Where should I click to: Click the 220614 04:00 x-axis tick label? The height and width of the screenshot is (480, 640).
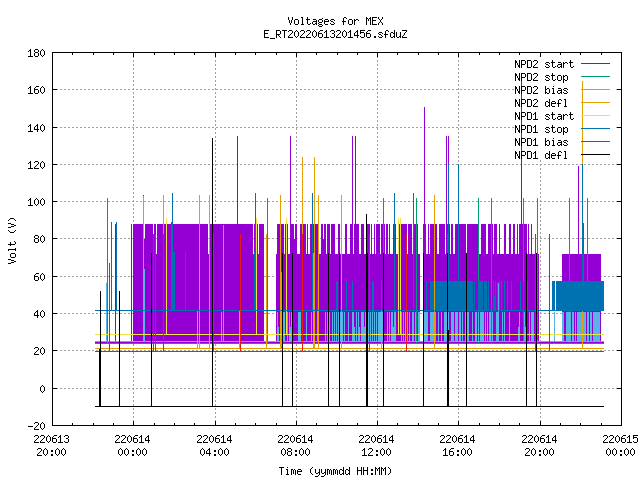pyautogui.click(x=214, y=446)
